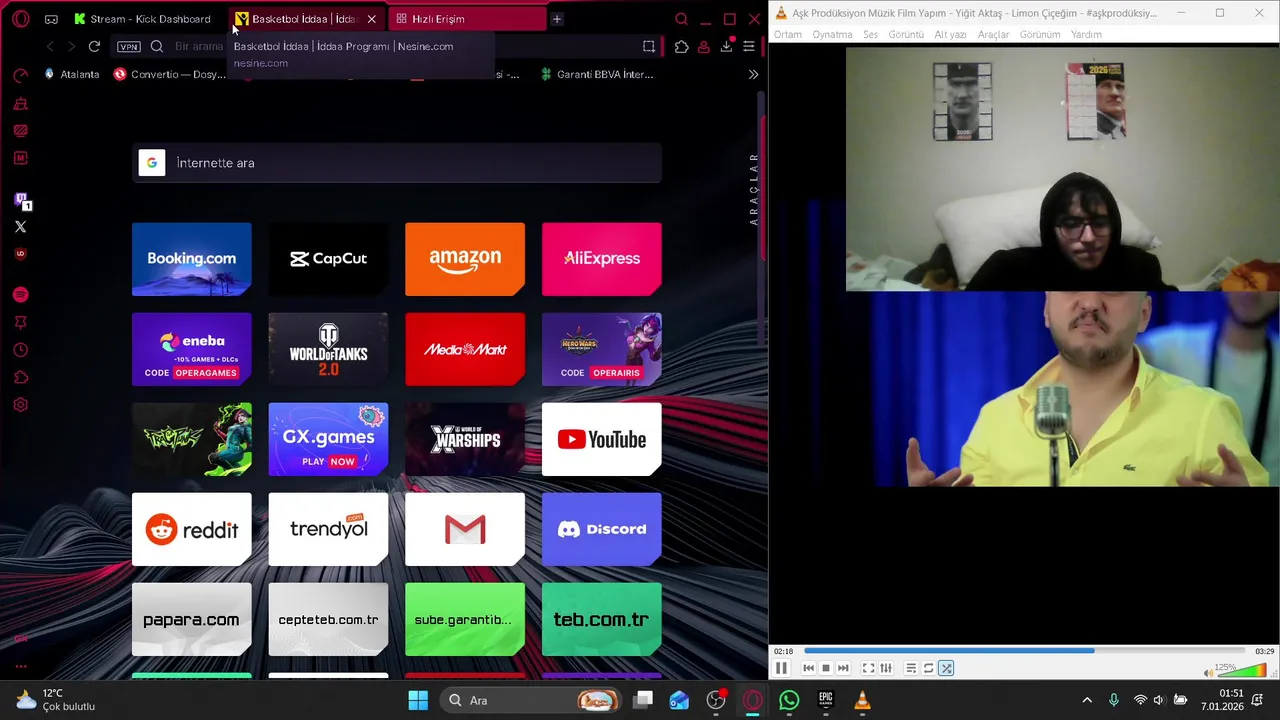Seek in the VLC progress bar

tap(1024, 651)
